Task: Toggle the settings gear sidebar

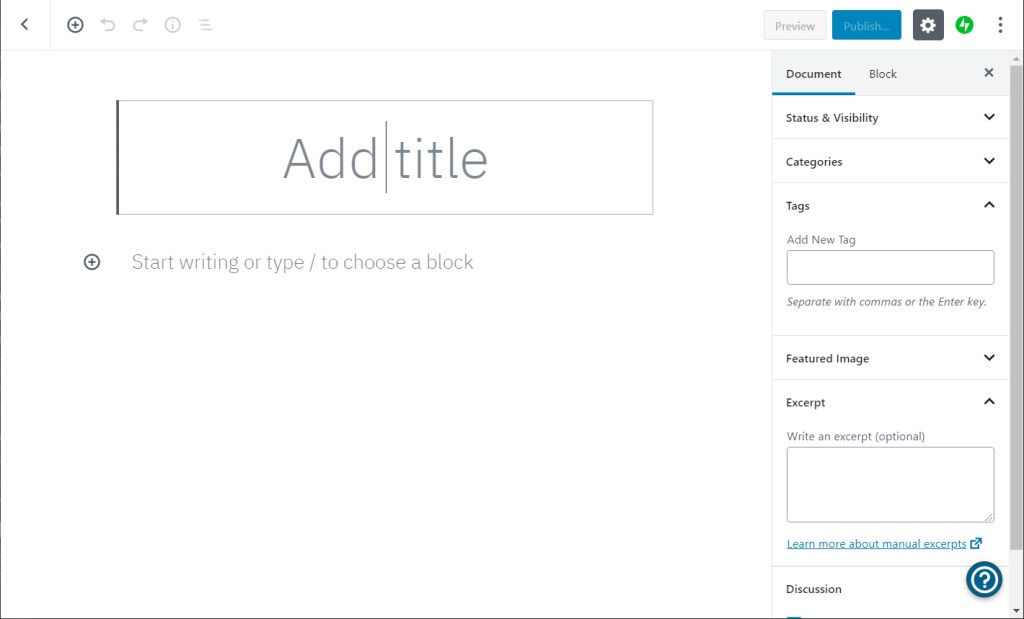Action: point(928,25)
